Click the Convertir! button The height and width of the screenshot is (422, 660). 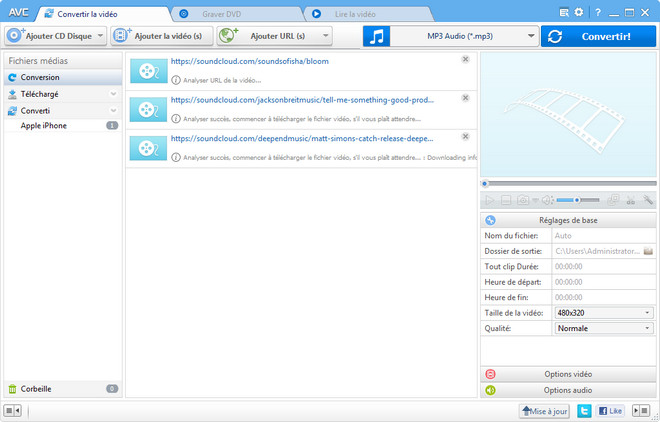[x=598, y=36]
